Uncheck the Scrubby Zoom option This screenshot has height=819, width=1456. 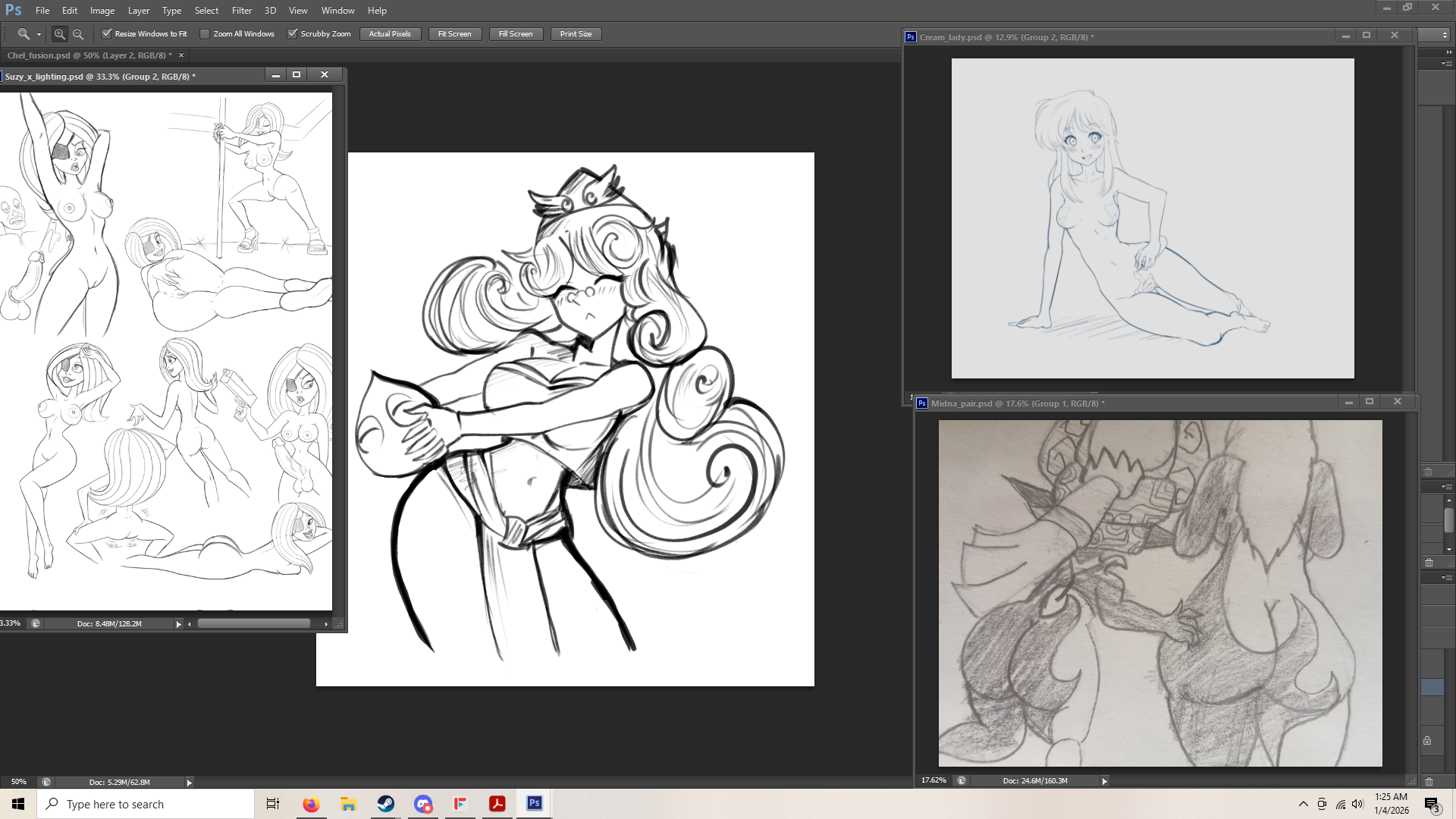pos(293,34)
